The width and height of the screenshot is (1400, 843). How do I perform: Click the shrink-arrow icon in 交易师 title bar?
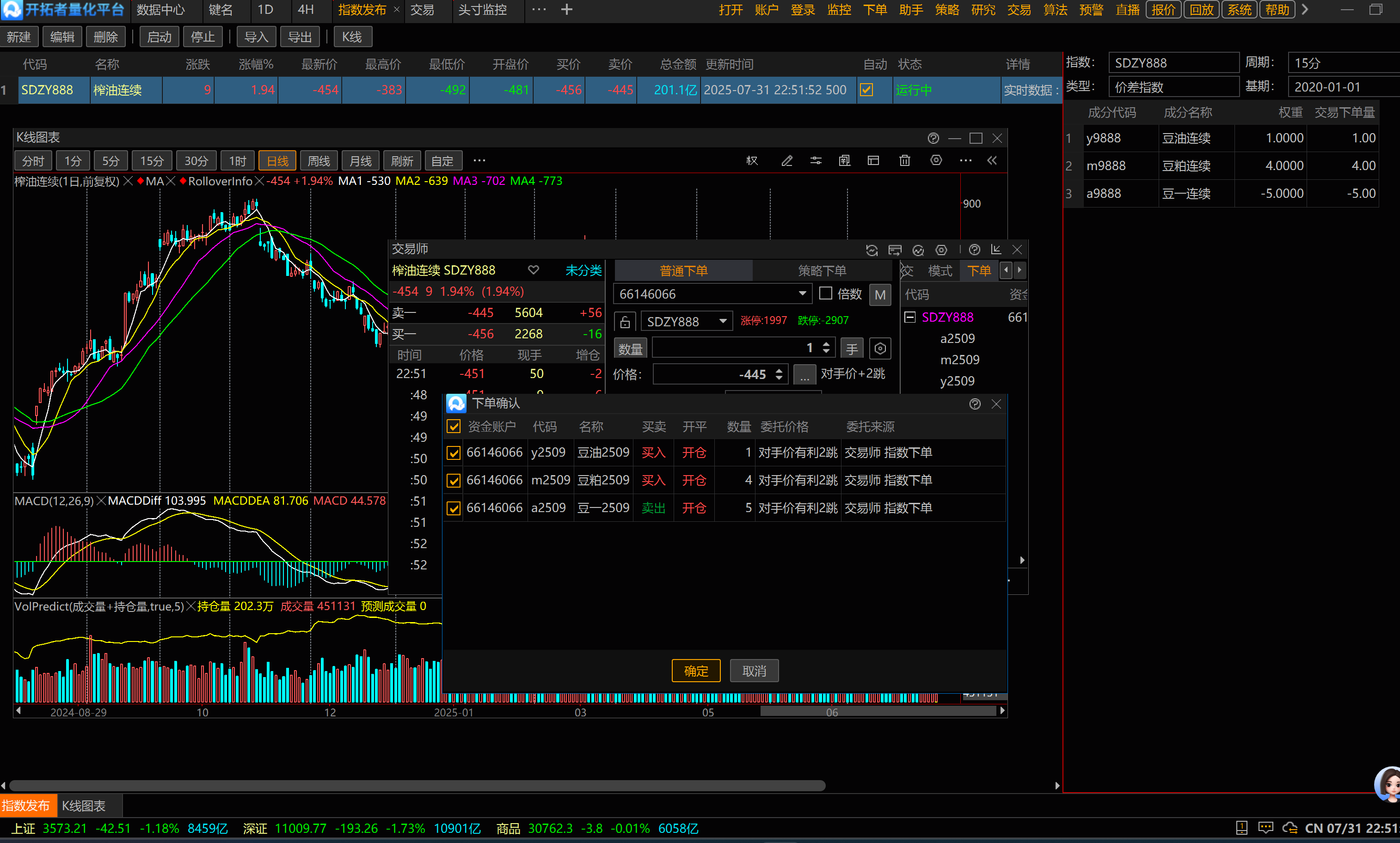click(995, 250)
